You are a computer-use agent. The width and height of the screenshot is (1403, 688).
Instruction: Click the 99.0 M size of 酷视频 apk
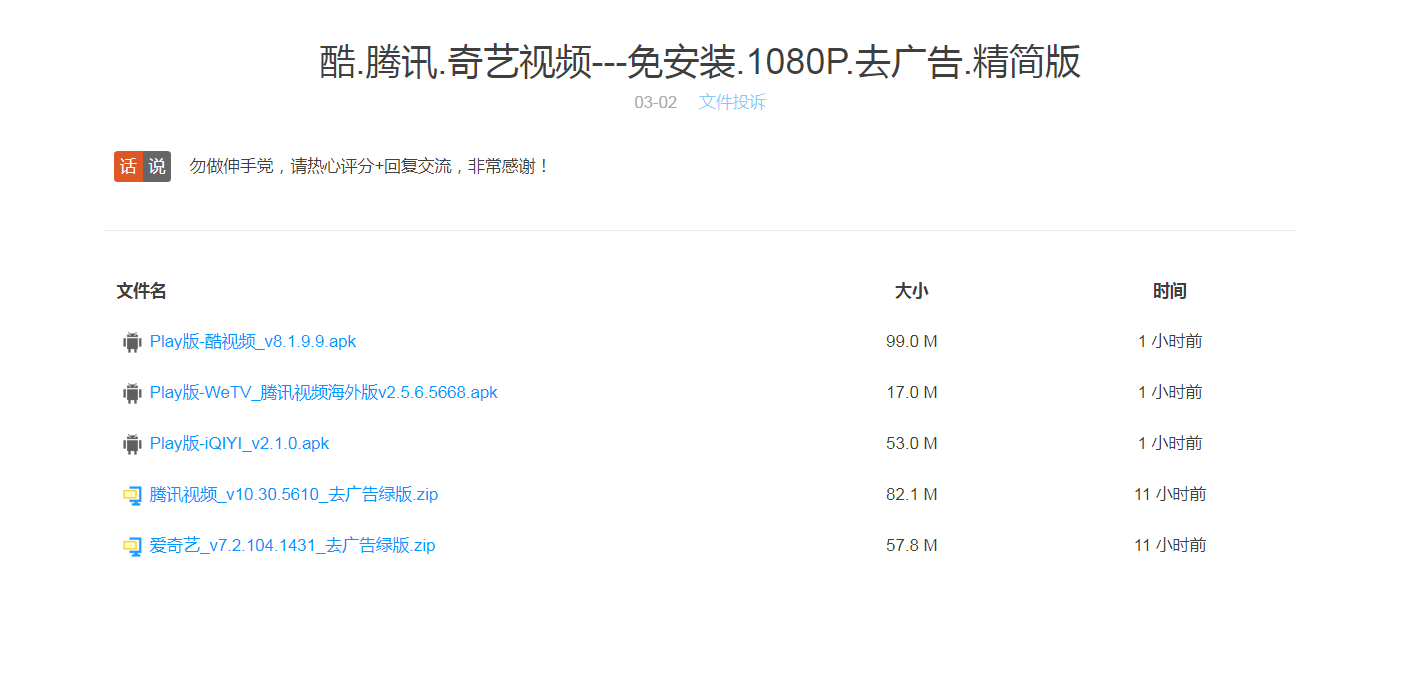pos(911,341)
